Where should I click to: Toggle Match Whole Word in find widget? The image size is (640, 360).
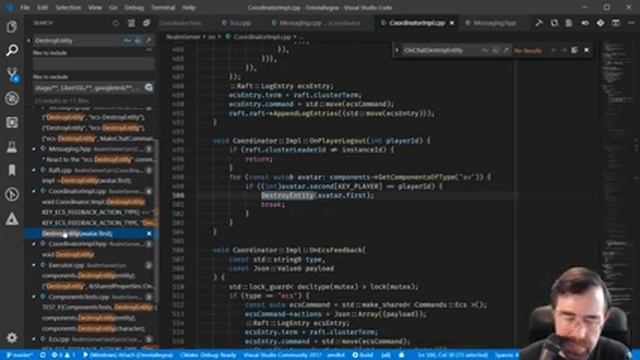coord(495,50)
